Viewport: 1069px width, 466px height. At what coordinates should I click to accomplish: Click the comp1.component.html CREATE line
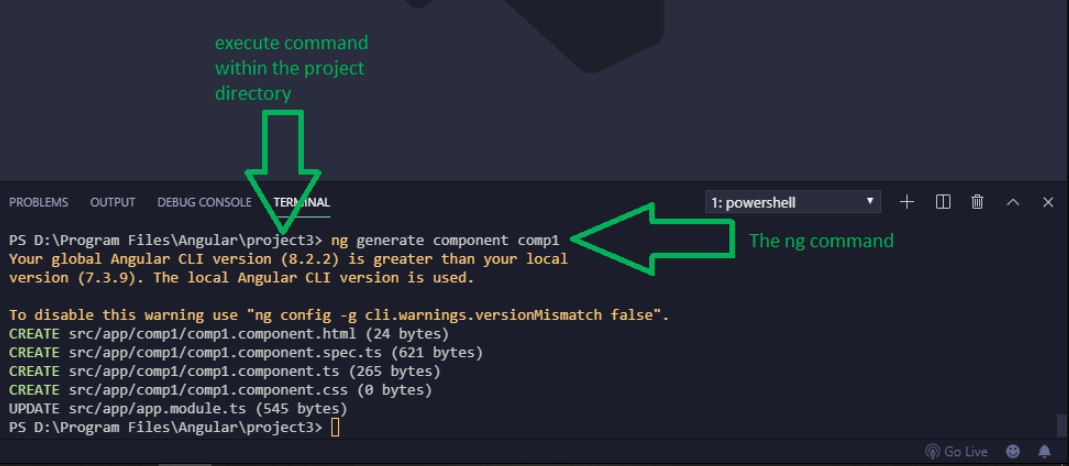click(228, 333)
